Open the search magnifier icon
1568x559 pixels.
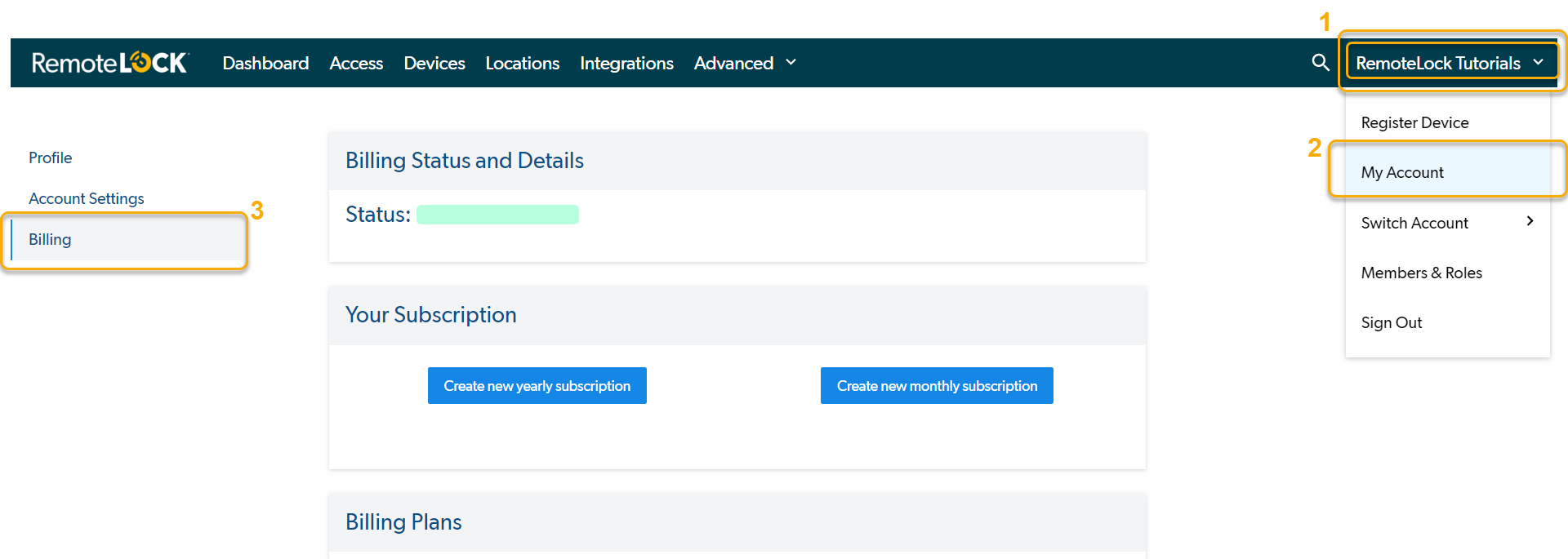tap(1320, 63)
